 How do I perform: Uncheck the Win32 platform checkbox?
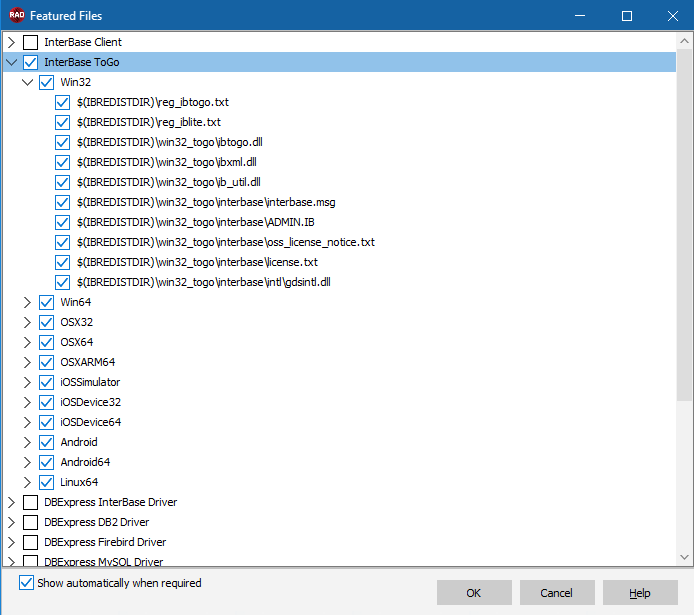pos(46,82)
